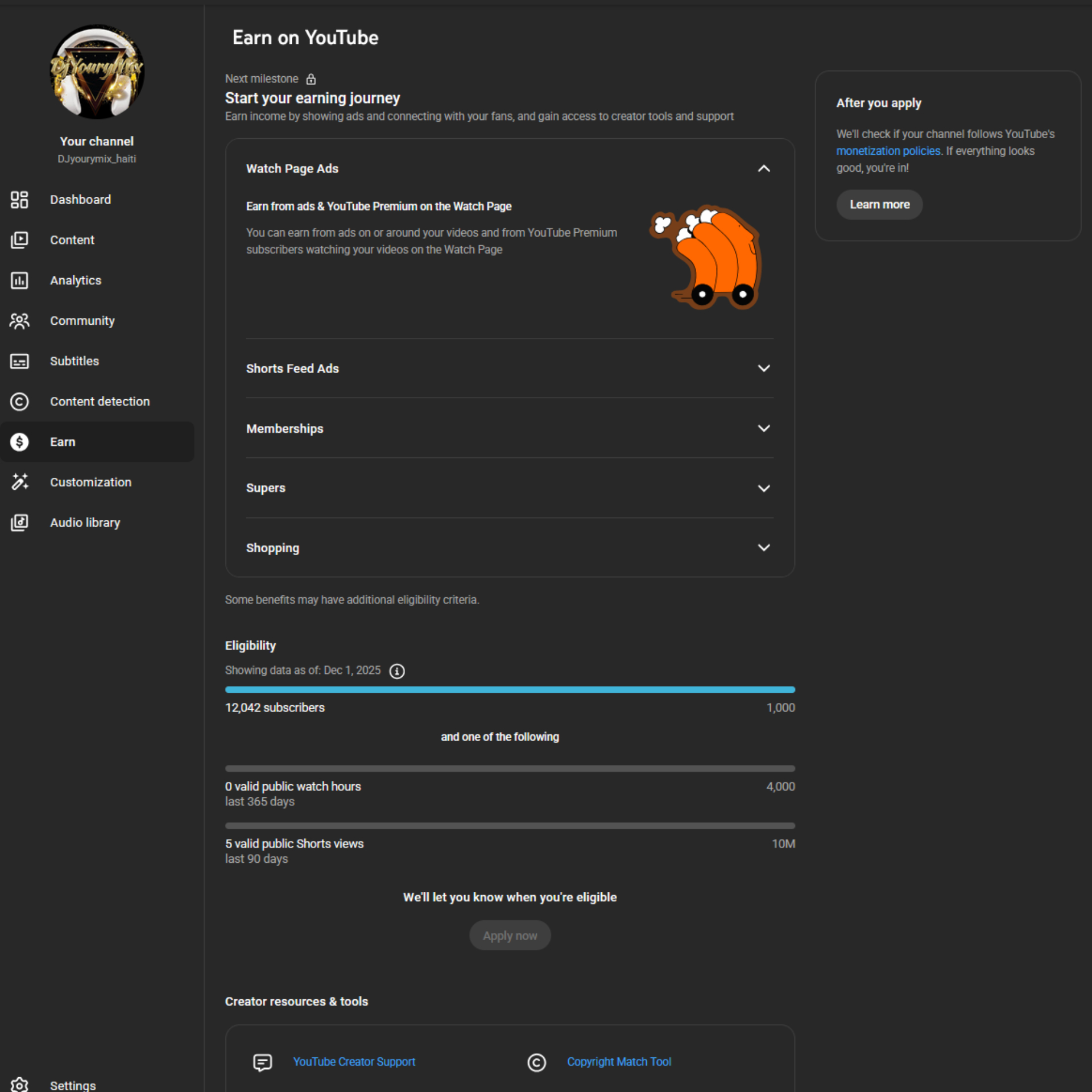Expand the Supers section
The height and width of the screenshot is (1092, 1092).
[x=764, y=488]
